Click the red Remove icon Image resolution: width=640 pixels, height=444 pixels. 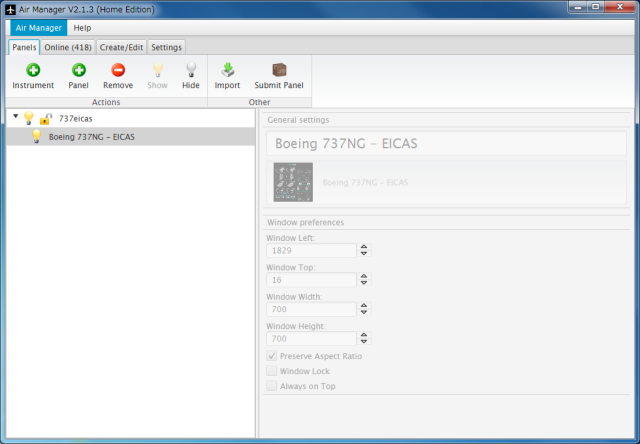click(x=118, y=70)
